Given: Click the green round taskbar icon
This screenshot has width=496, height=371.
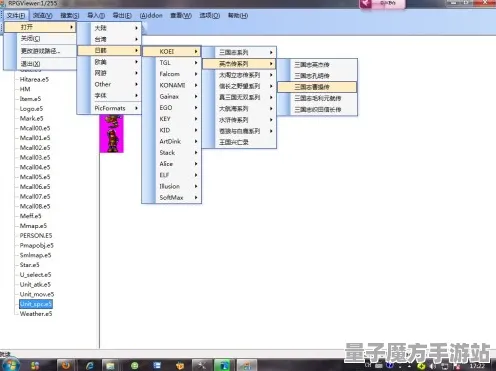Looking at the screenshot, I should (x=135, y=366).
